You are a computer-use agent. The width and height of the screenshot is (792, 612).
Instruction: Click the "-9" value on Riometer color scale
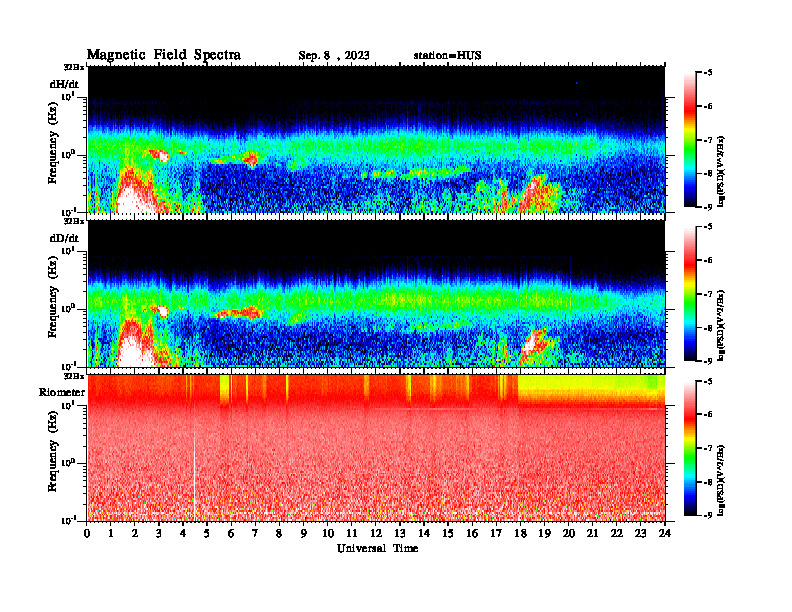click(x=707, y=515)
